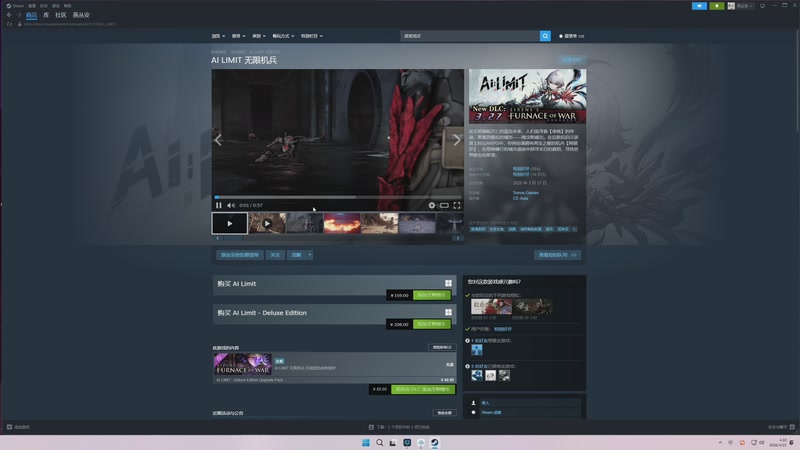Show next media with right arrow overlay
Viewport: 800px width, 450px height.
point(457,139)
